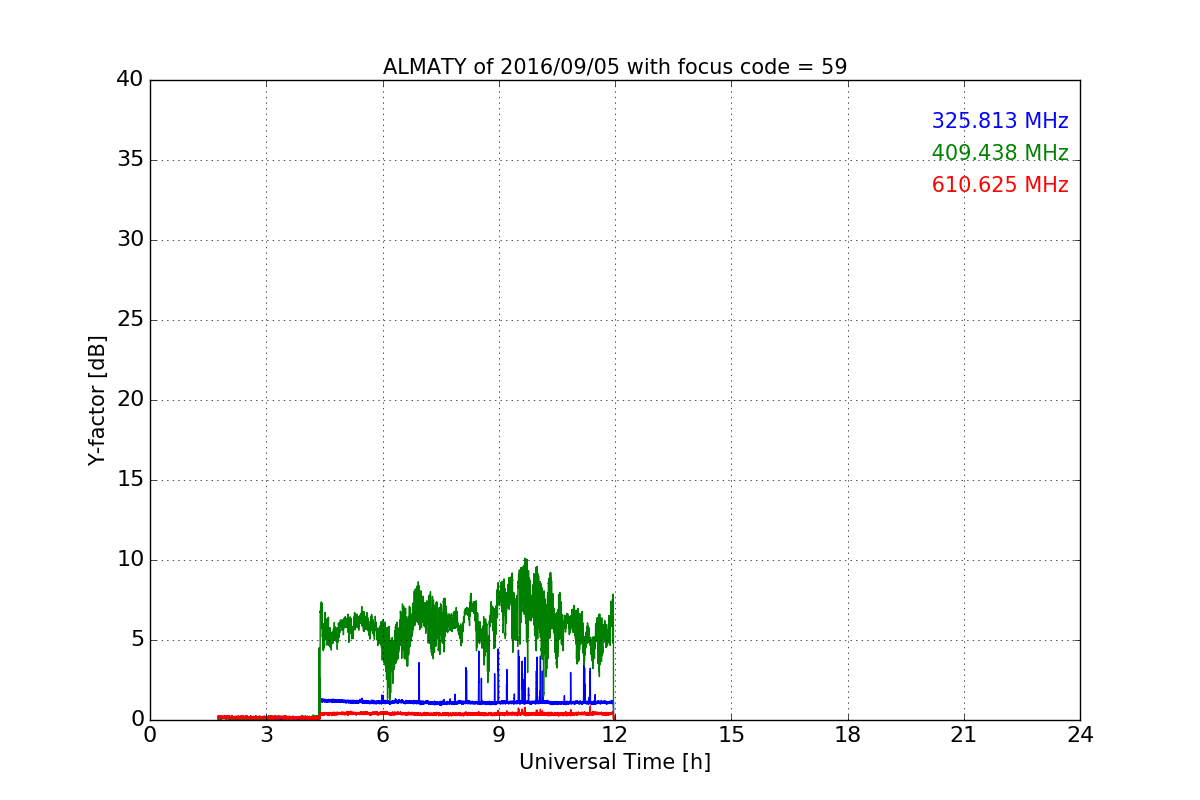Click y-axis tick label 15
The height and width of the screenshot is (800, 1200).
pyautogui.click(x=130, y=480)
